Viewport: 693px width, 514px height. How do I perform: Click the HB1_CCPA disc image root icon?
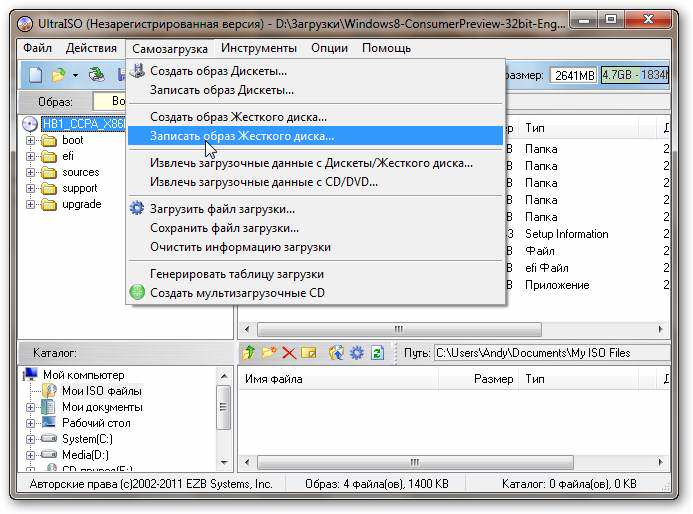(x=31, y=124)
